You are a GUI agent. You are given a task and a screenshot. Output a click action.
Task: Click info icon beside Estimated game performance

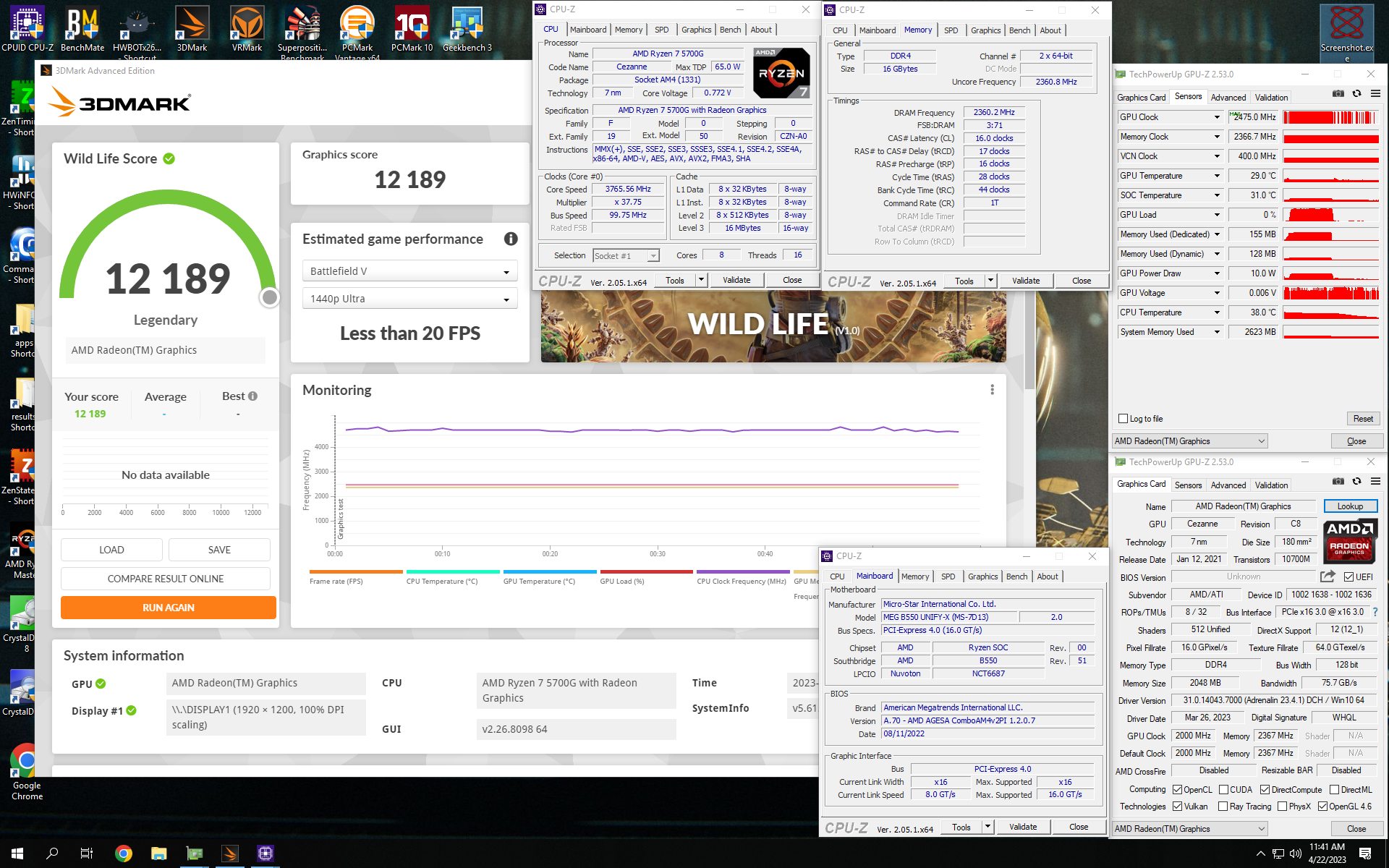pos(511,239)
